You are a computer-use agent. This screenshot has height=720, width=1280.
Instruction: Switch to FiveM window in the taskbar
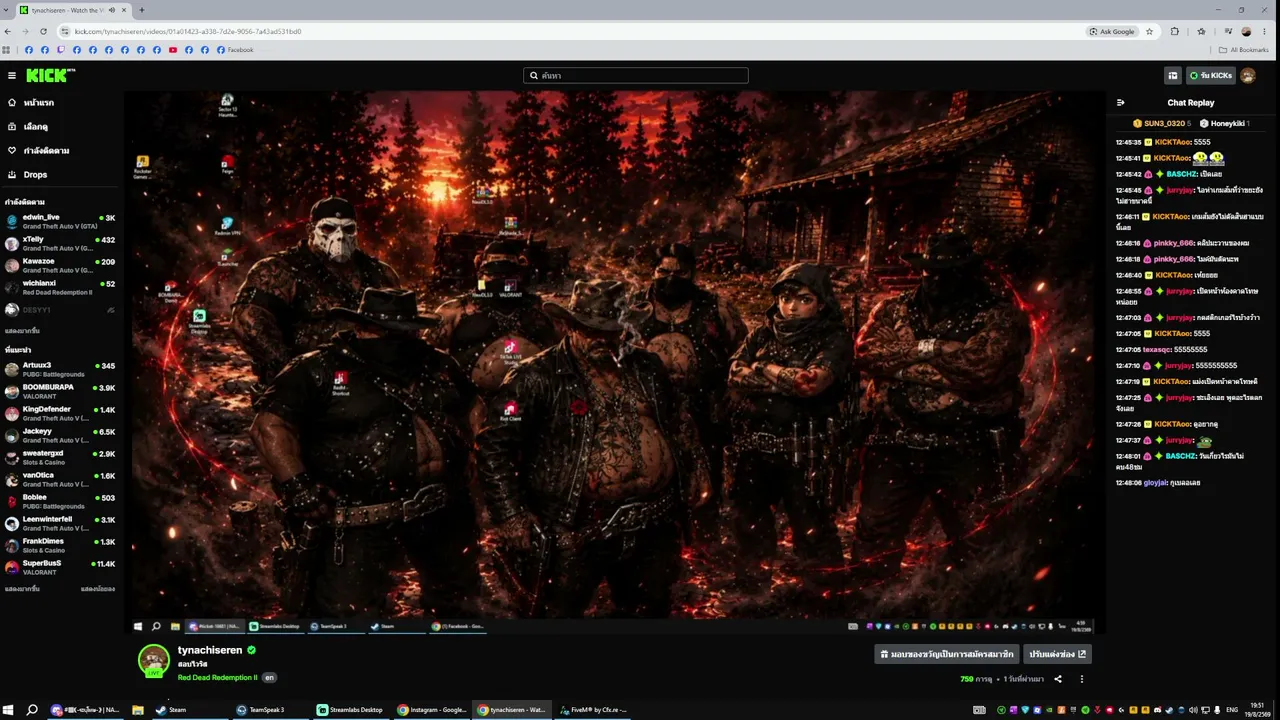point(592,710)
